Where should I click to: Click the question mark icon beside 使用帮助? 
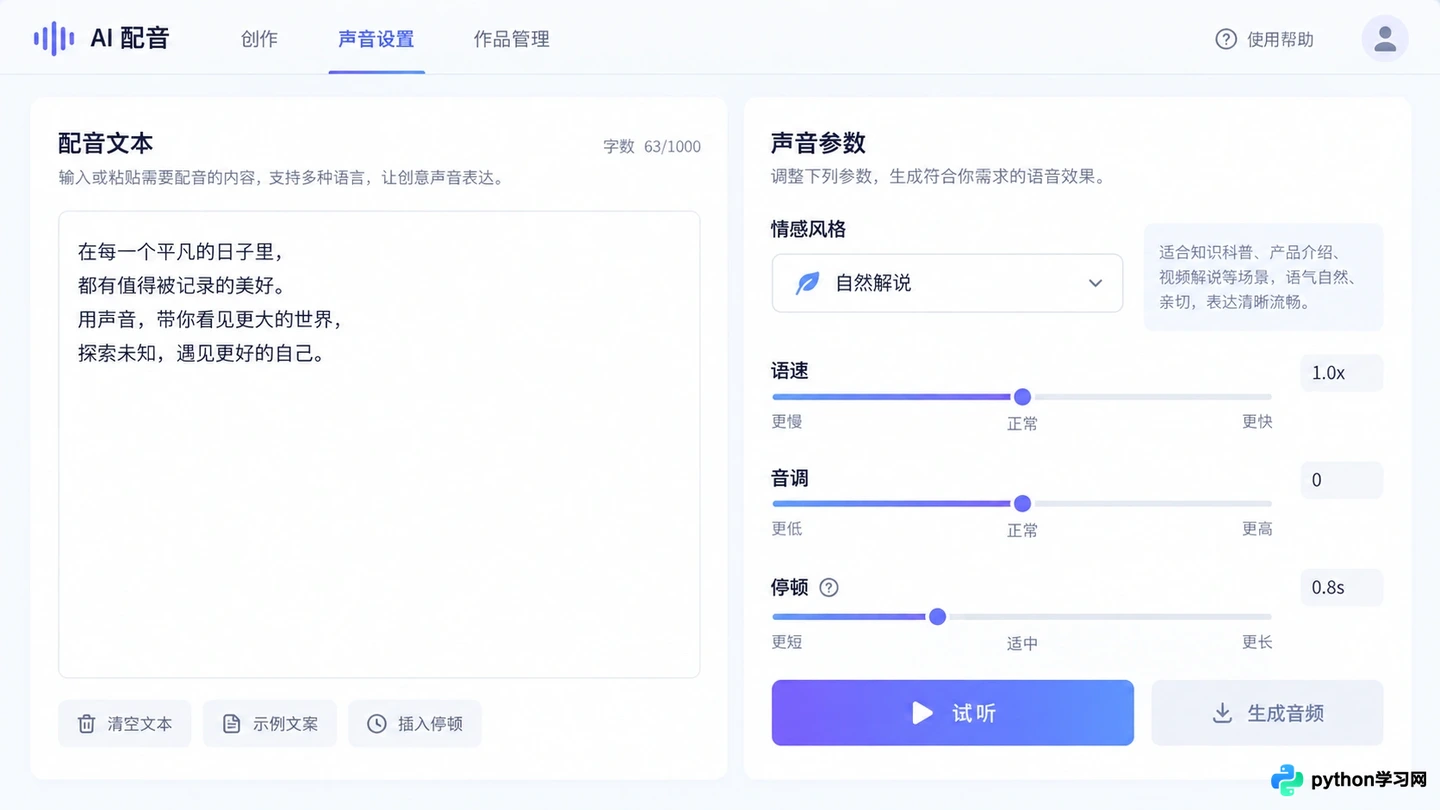[1226, 39]
